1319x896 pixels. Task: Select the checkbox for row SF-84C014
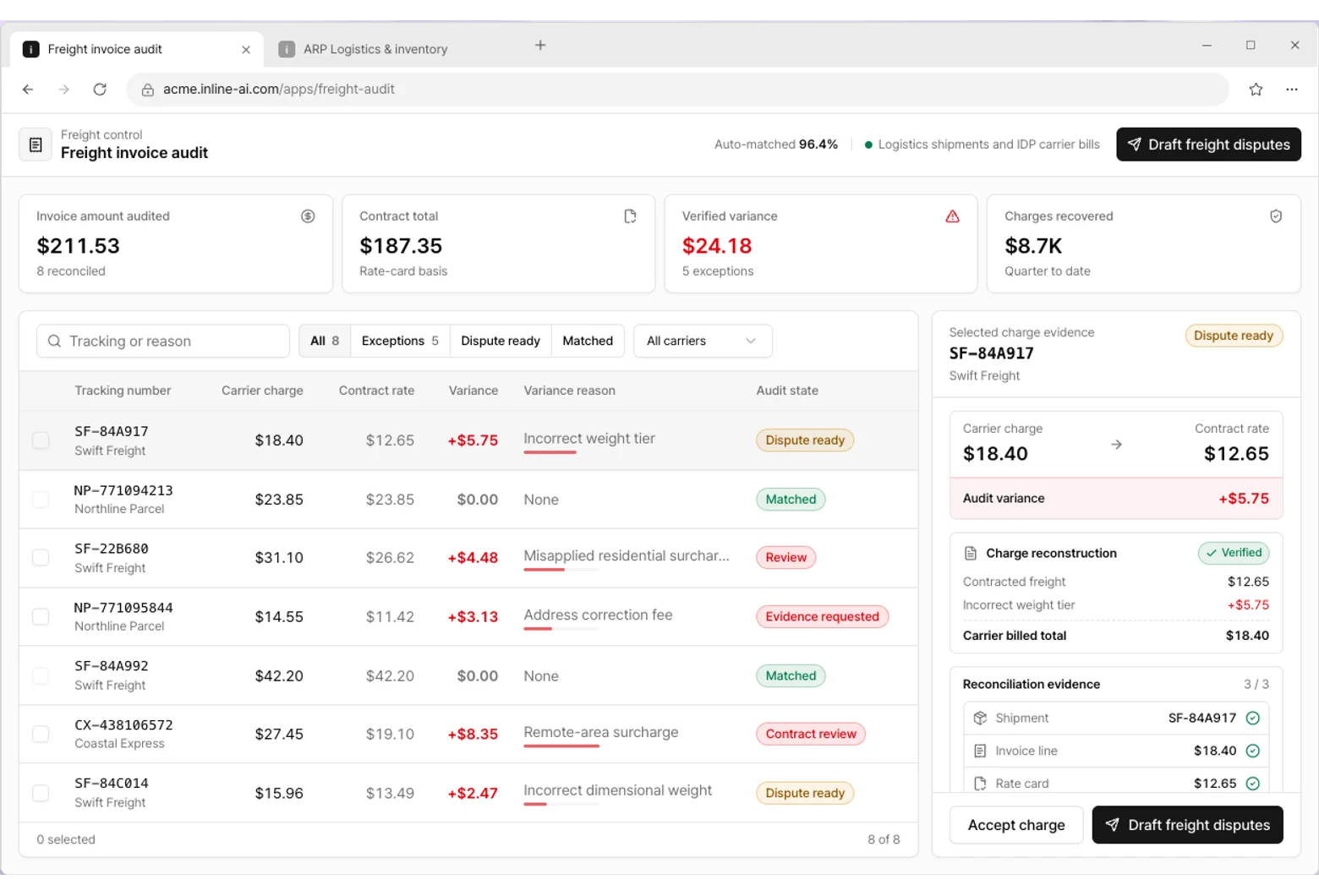coord(41,793)
